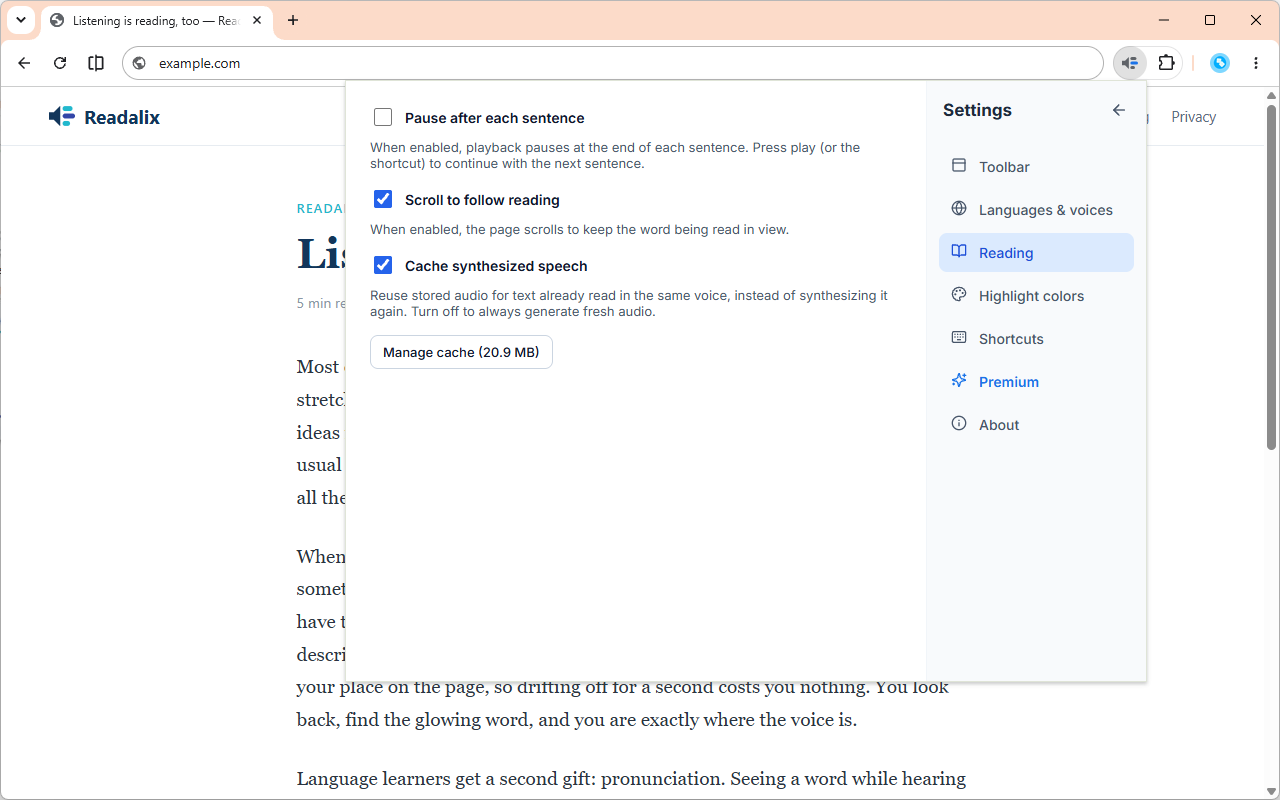This screenshot has width=1280, height=800.
Task: Maximize the browser window
Action: click(x=1210, y=20)
